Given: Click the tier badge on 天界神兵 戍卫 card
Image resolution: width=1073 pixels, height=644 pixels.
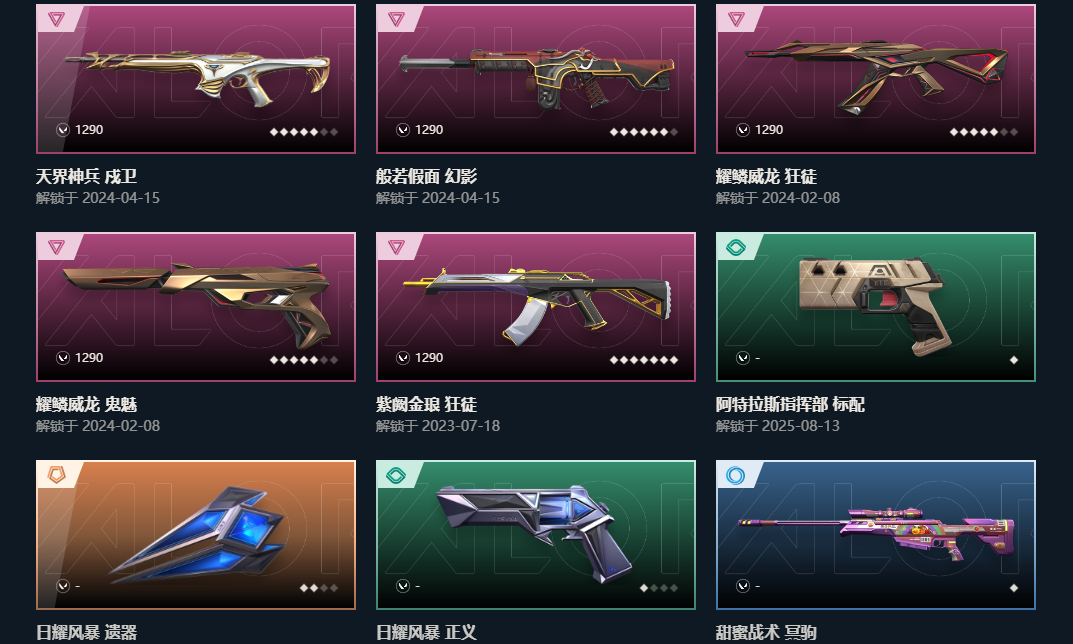Looking at the screenshot, I should (x=56, y=19).
